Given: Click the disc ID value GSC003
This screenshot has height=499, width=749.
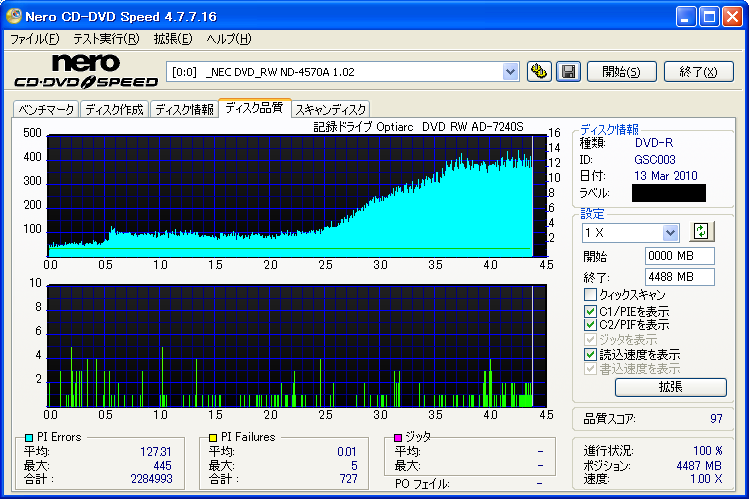Looking at the screenshot, I should [655, 159].
